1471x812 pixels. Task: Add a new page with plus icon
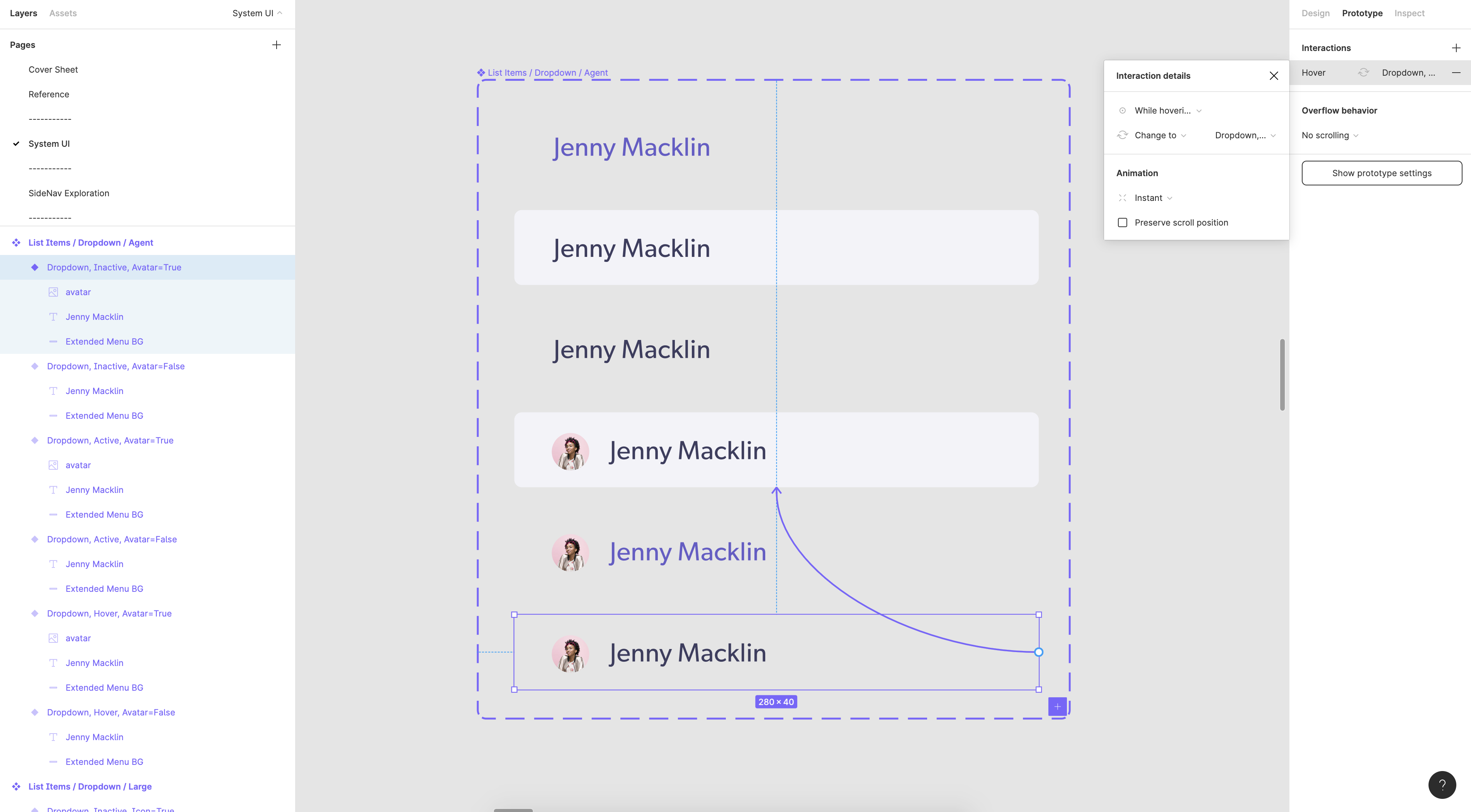276,44
